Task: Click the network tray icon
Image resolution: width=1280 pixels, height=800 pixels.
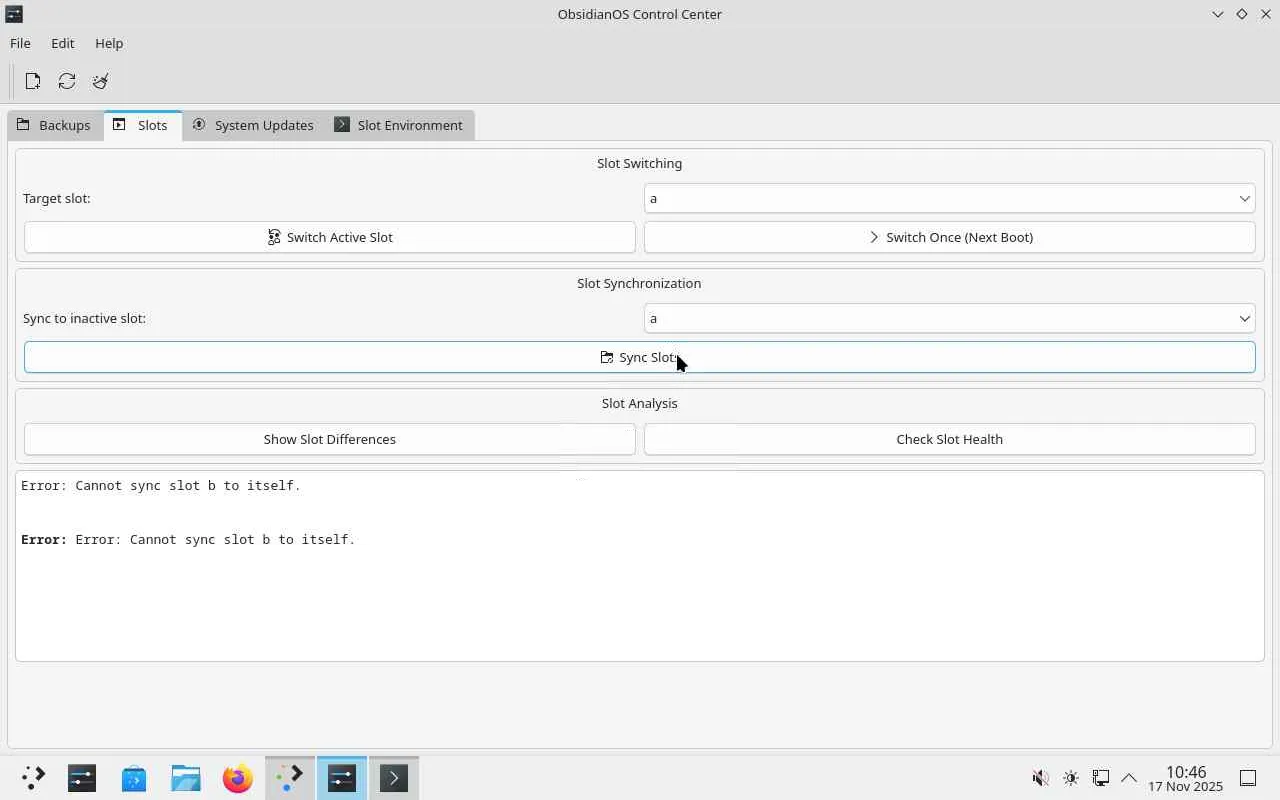Action: click(x=1100, y=778)
